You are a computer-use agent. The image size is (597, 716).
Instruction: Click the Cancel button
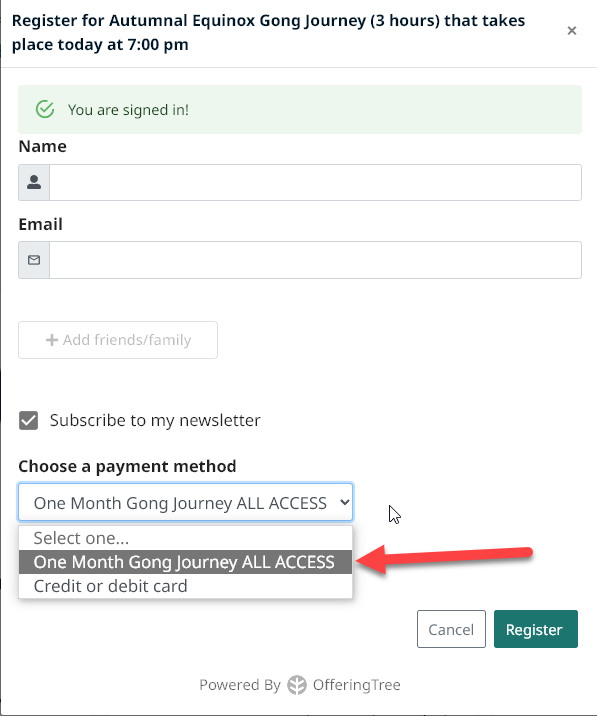click(451, 629)
